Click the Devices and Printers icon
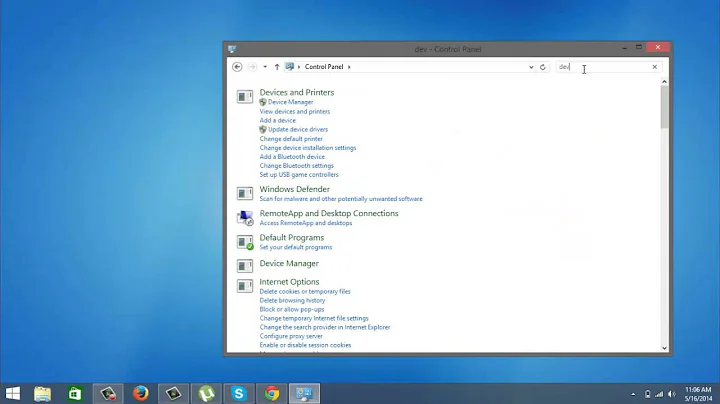This screenshot has height=404, width=720. pyautogui.click(x=245, y=96)
